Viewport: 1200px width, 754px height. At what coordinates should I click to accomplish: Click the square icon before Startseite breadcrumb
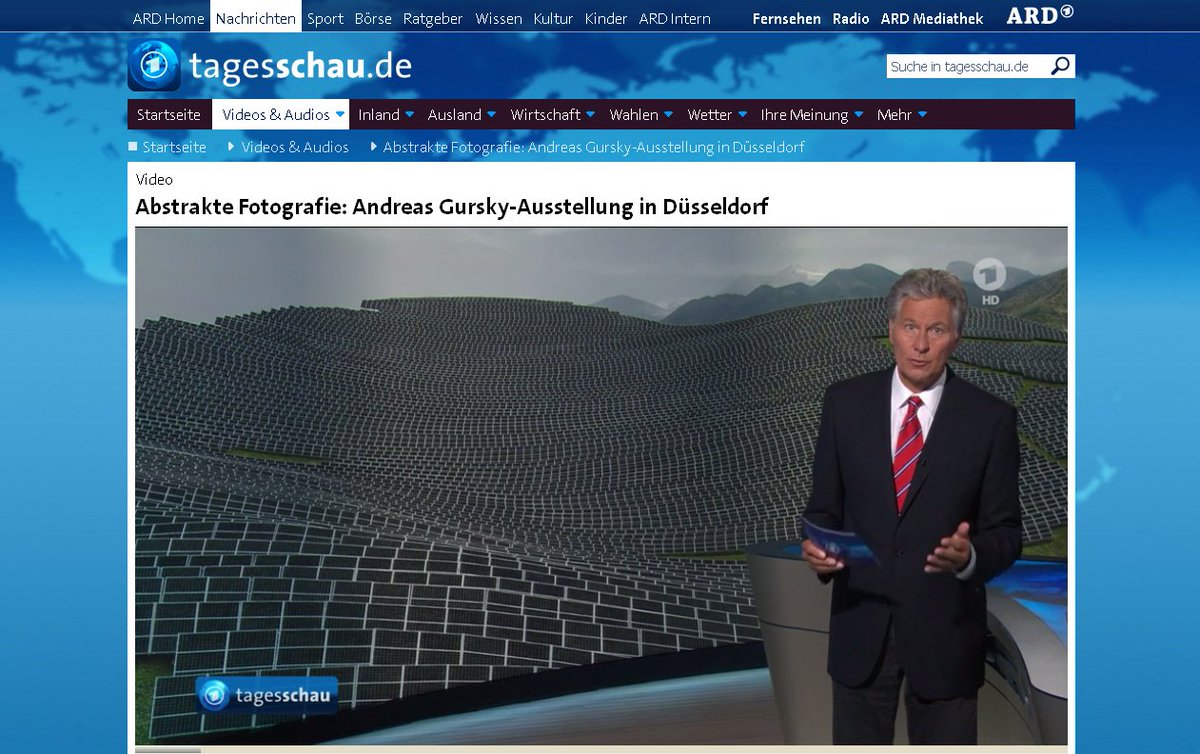(133, 146)
